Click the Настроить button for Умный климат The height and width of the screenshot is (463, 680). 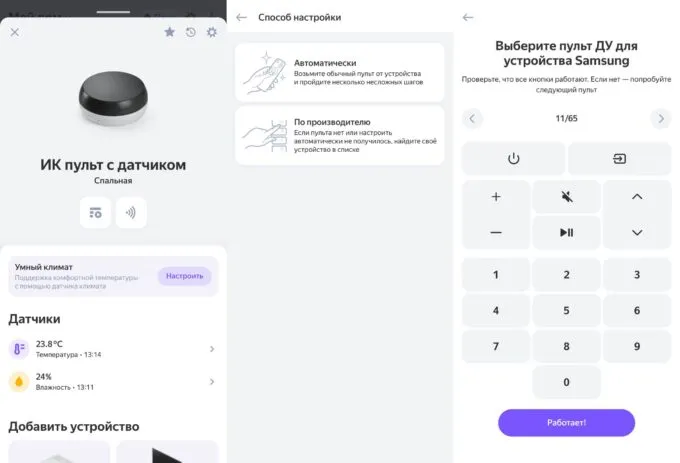pos(184,276)
